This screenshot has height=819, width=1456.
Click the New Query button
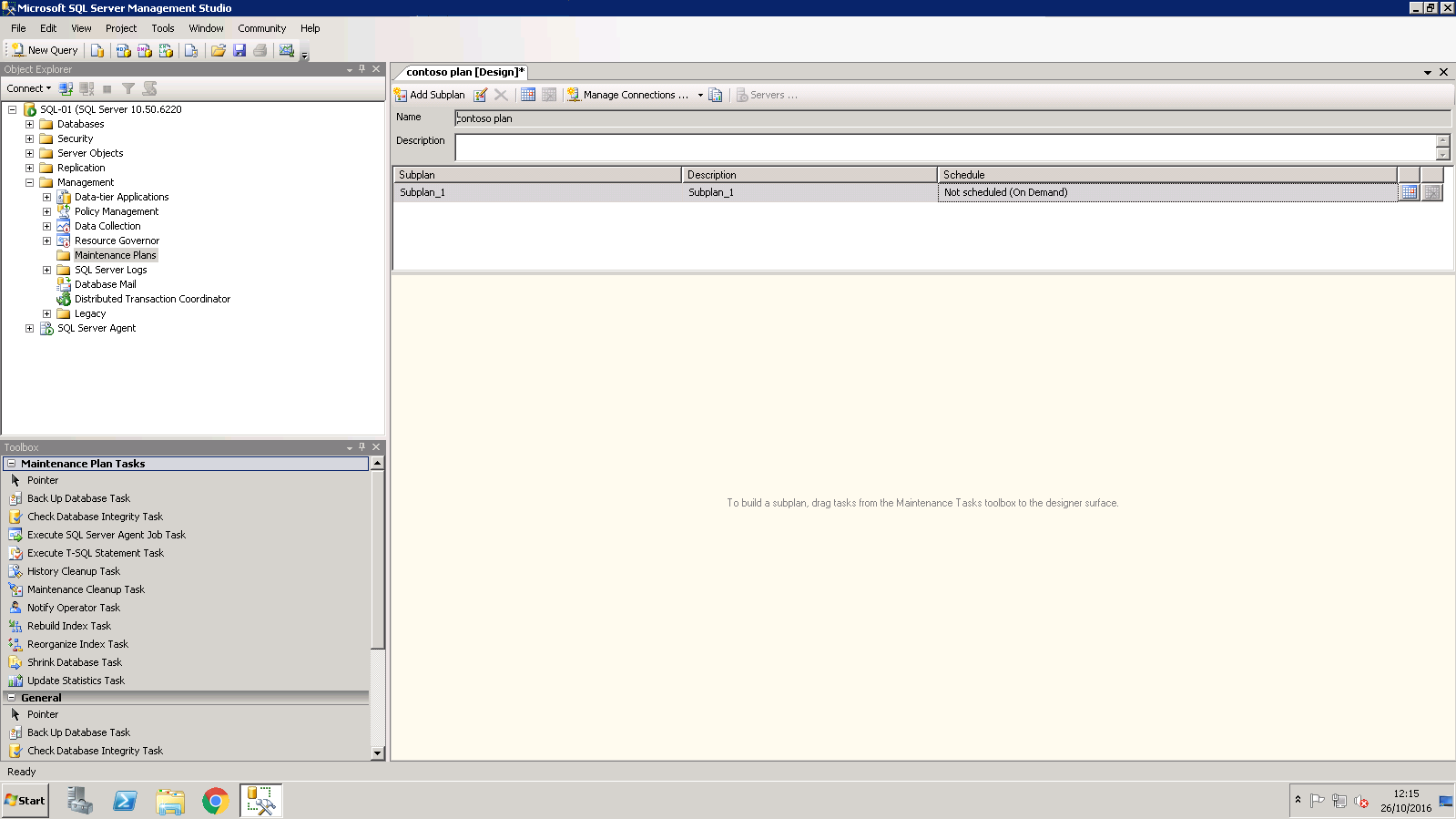[44, 51]
